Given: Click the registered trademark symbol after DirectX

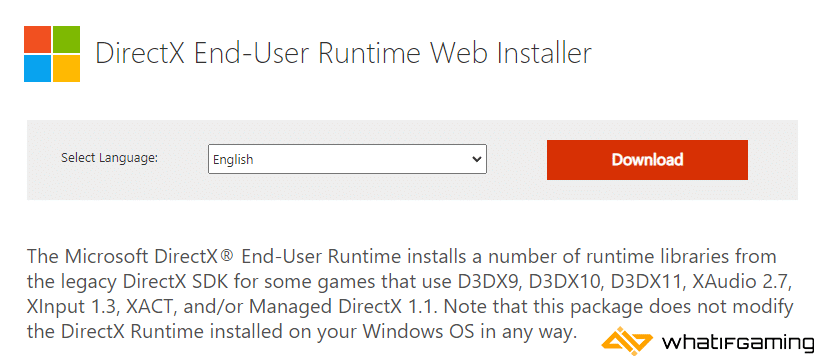Looking at the screenshot, I should tap(227, 255).
